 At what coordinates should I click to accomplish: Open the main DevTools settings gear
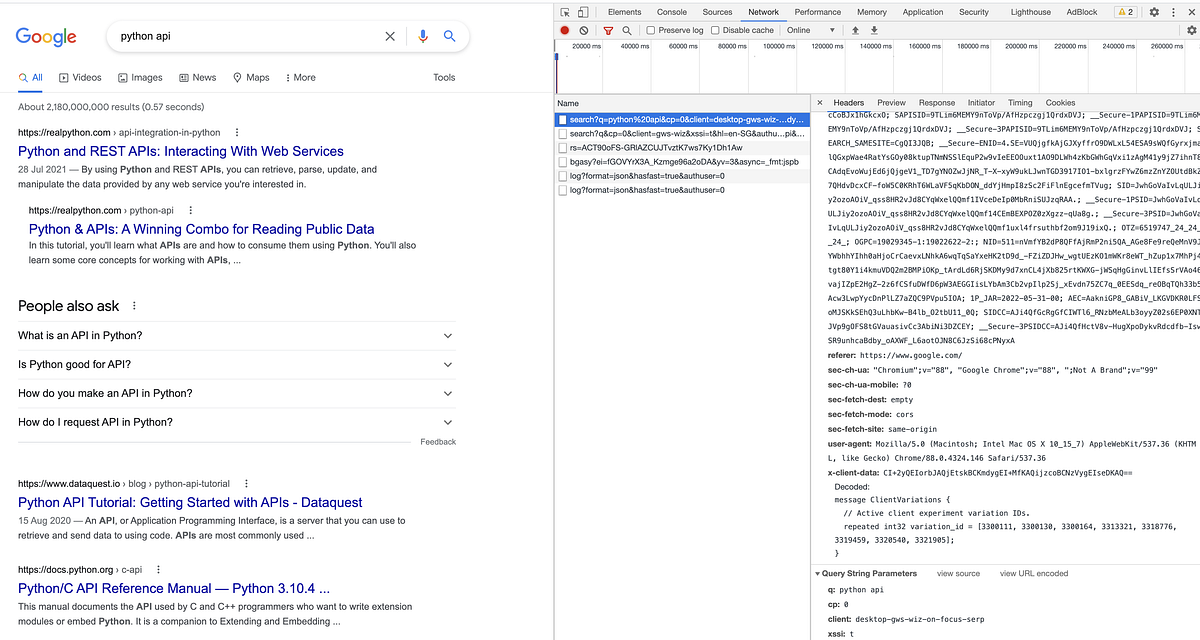(1154, 12)
